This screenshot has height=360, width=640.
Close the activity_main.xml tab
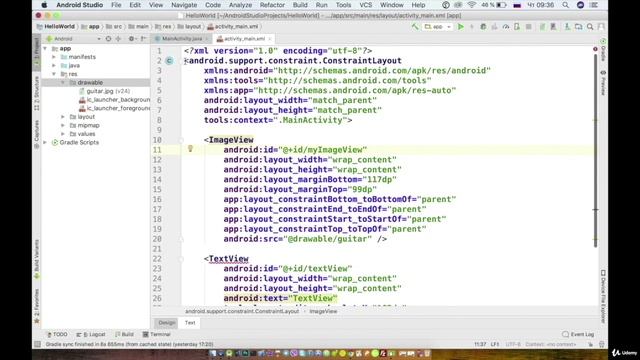270,39
